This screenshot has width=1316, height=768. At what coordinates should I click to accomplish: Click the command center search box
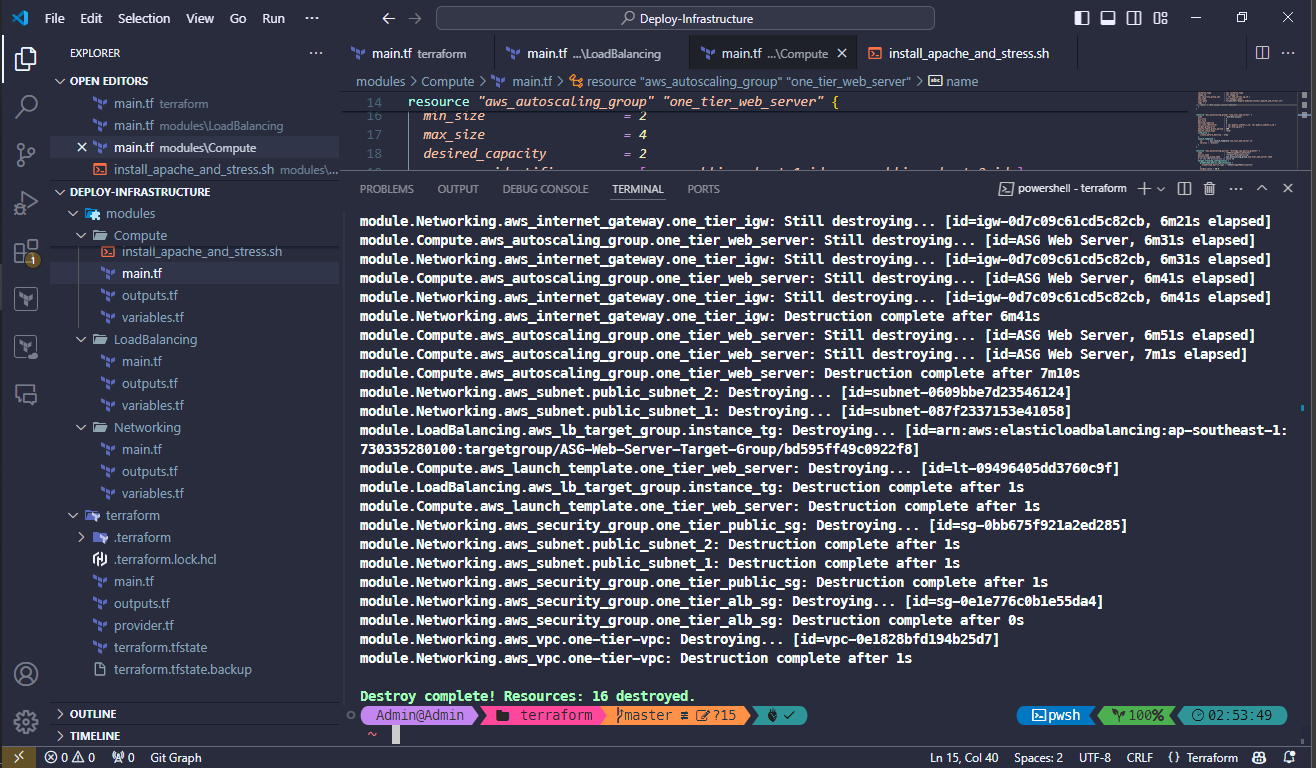(685, 18)
